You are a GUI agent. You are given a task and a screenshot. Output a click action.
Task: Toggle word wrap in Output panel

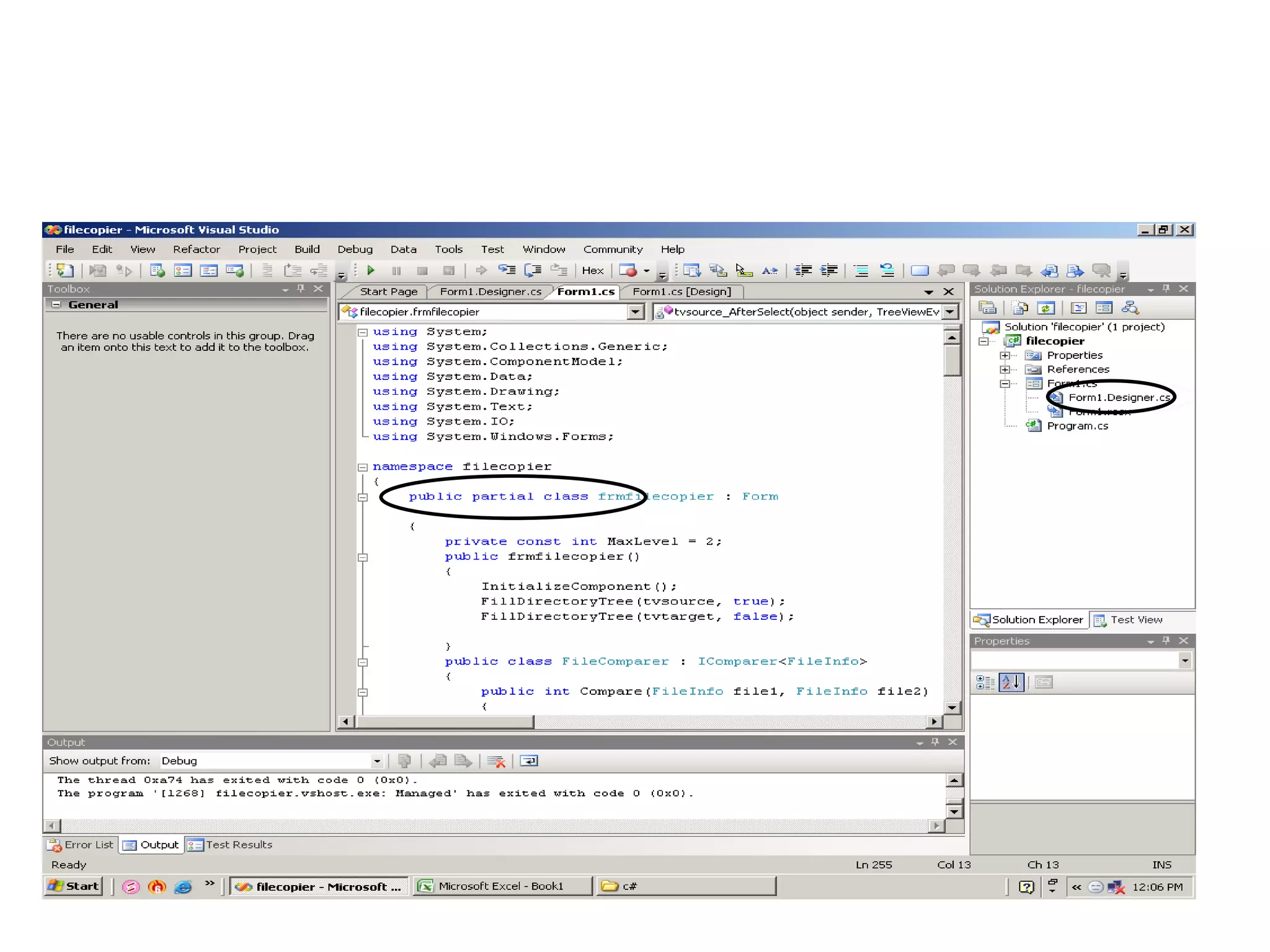(x=529, y=761)
